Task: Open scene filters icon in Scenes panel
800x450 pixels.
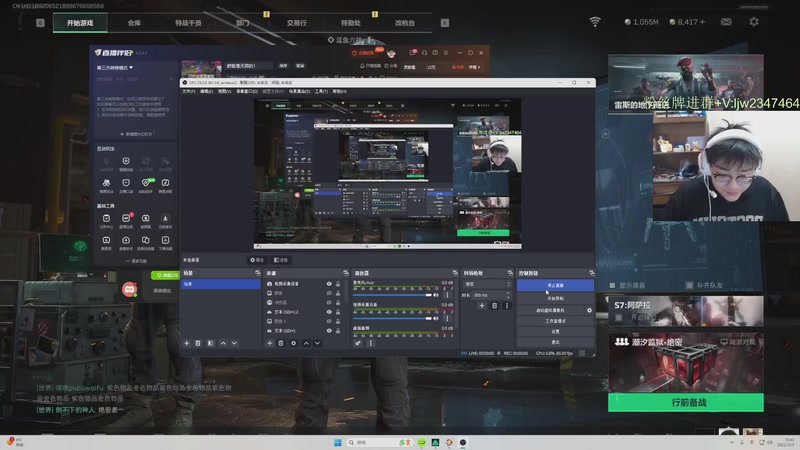Action: (x=210, y=343)
